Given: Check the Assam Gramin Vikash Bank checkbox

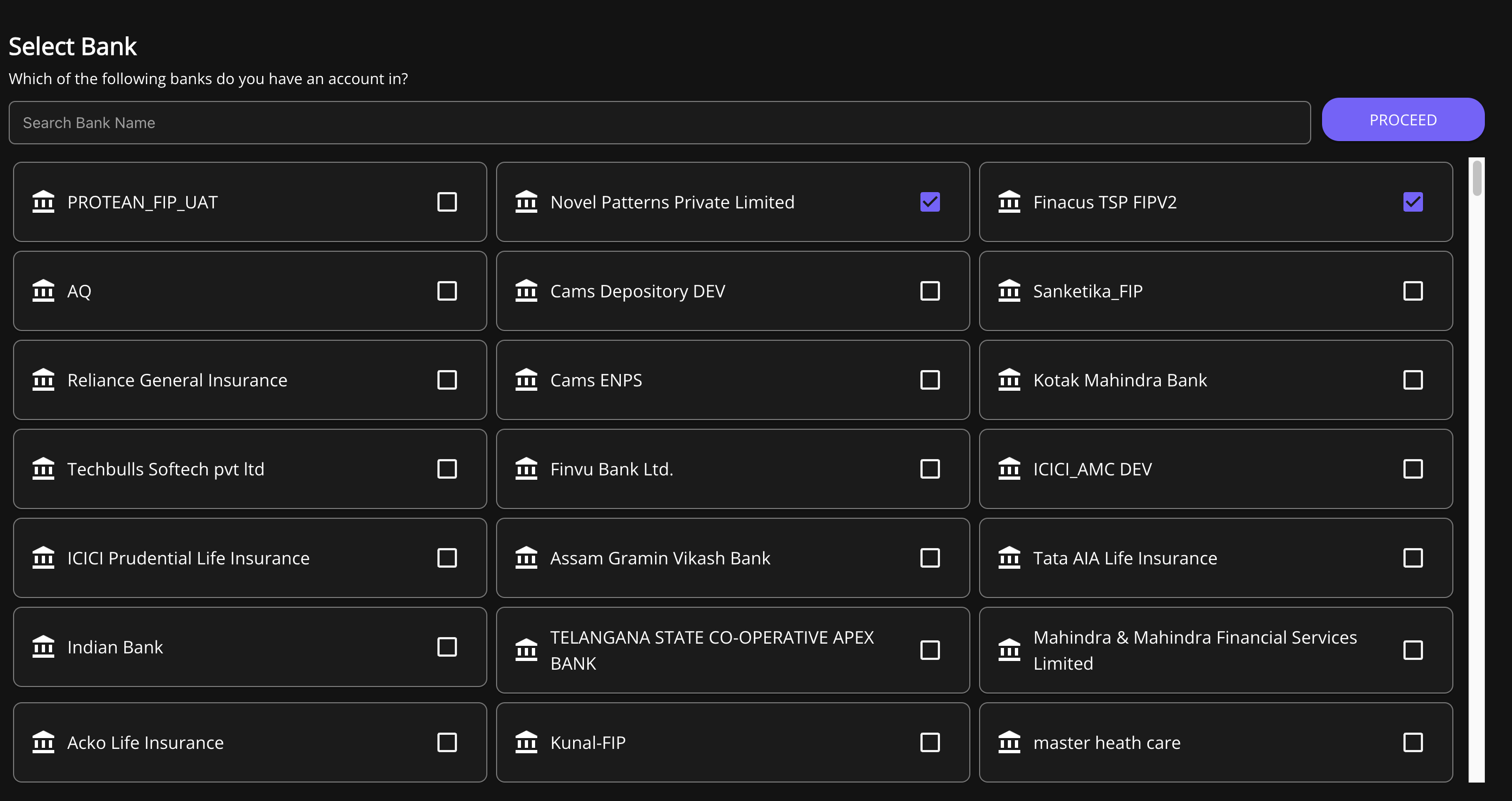Looking at the screenshot, I should 930,558.
